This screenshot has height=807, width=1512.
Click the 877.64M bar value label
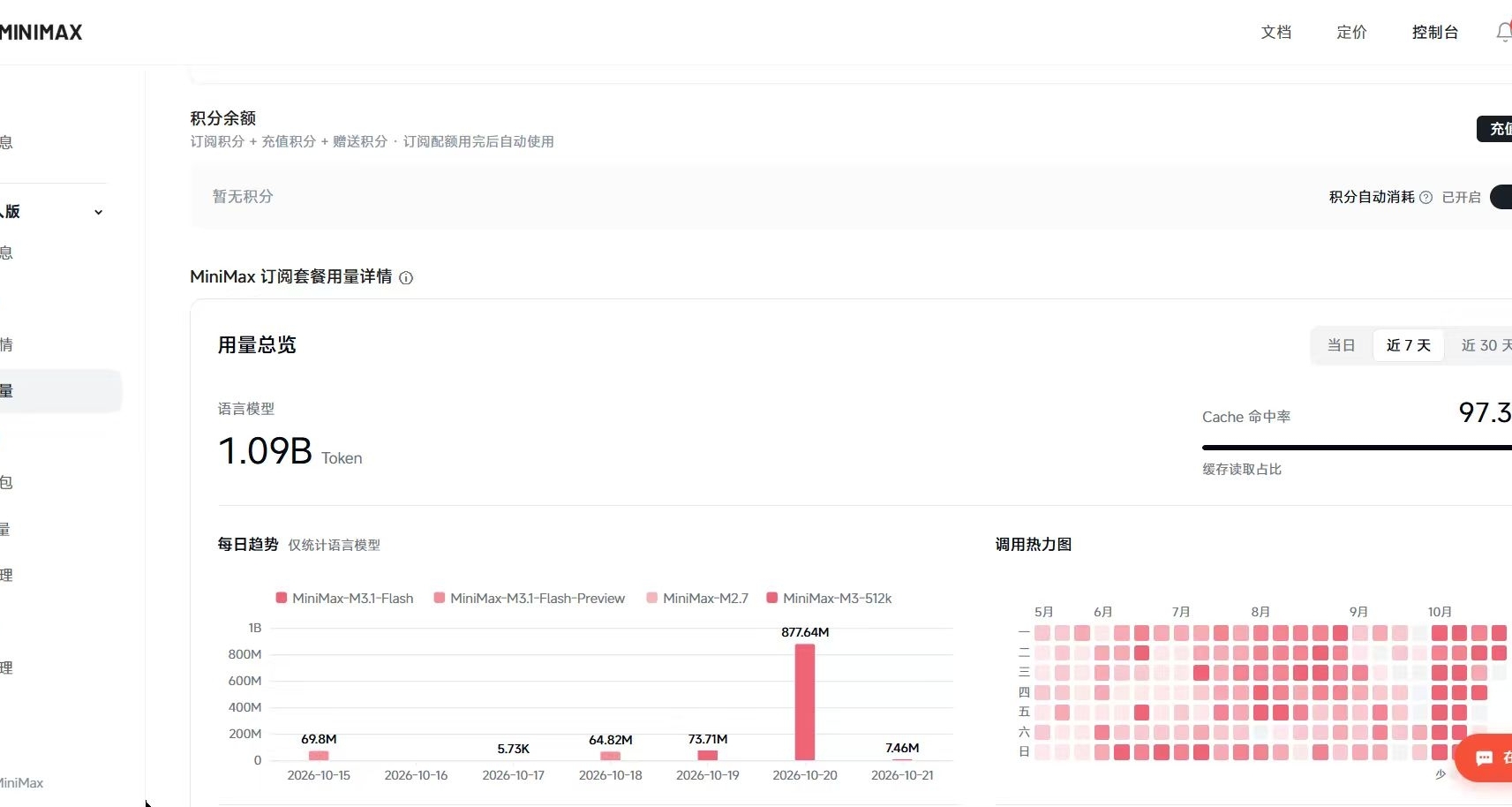point(805,632)
